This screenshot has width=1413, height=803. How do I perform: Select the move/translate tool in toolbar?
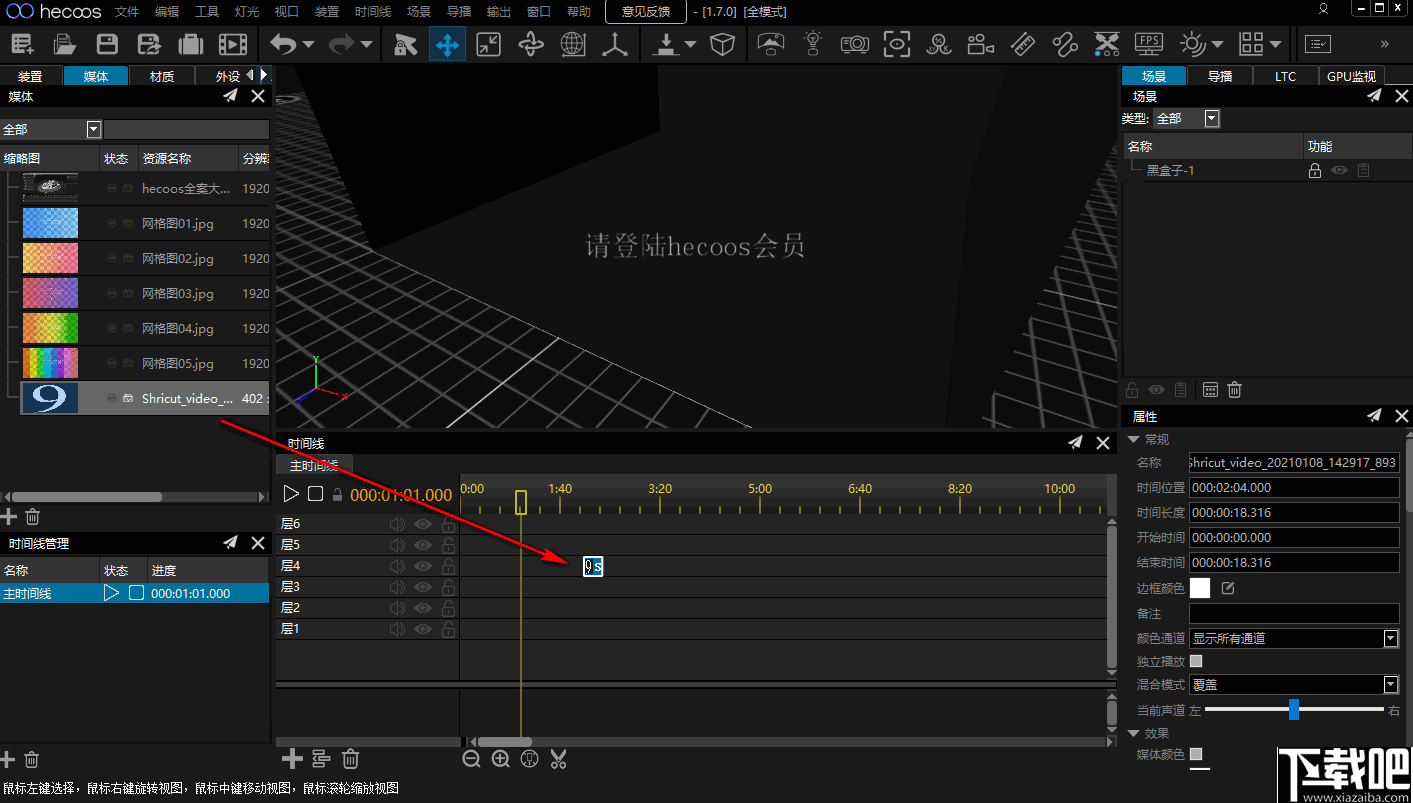(x=447, y=44)
